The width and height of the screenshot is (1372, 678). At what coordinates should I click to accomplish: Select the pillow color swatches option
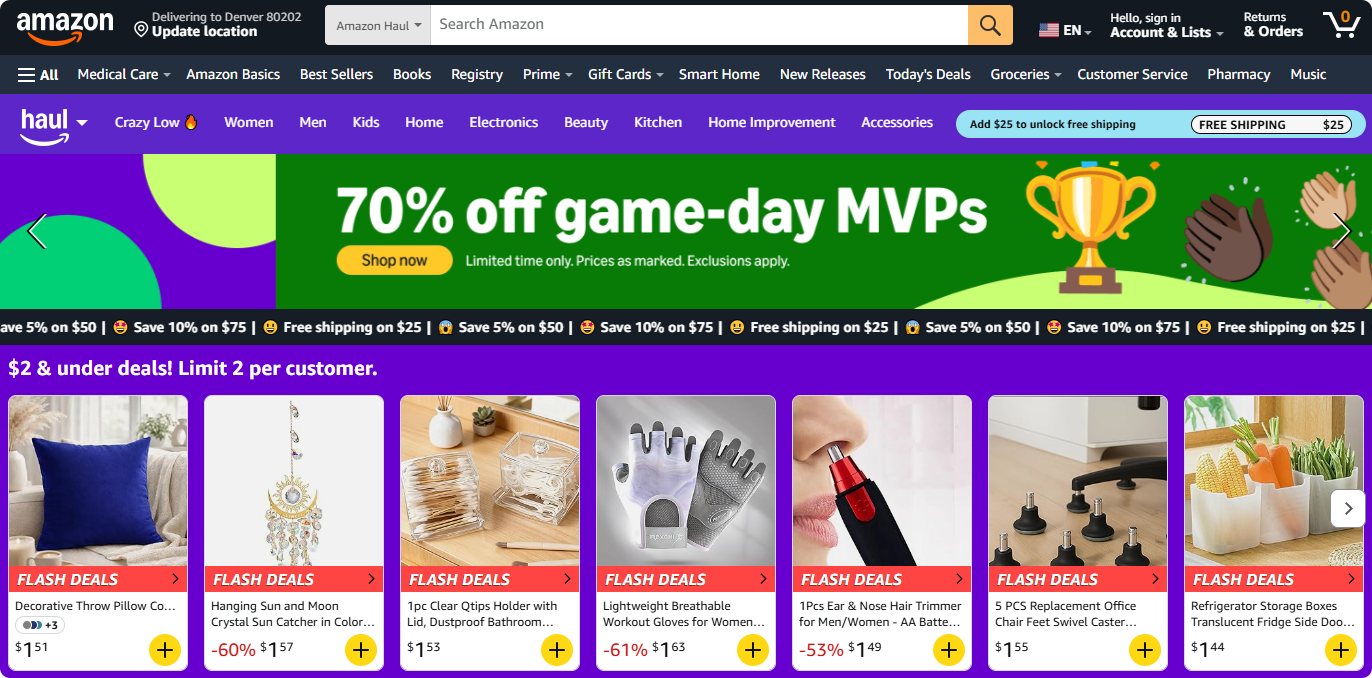click(x=39, y=625)
